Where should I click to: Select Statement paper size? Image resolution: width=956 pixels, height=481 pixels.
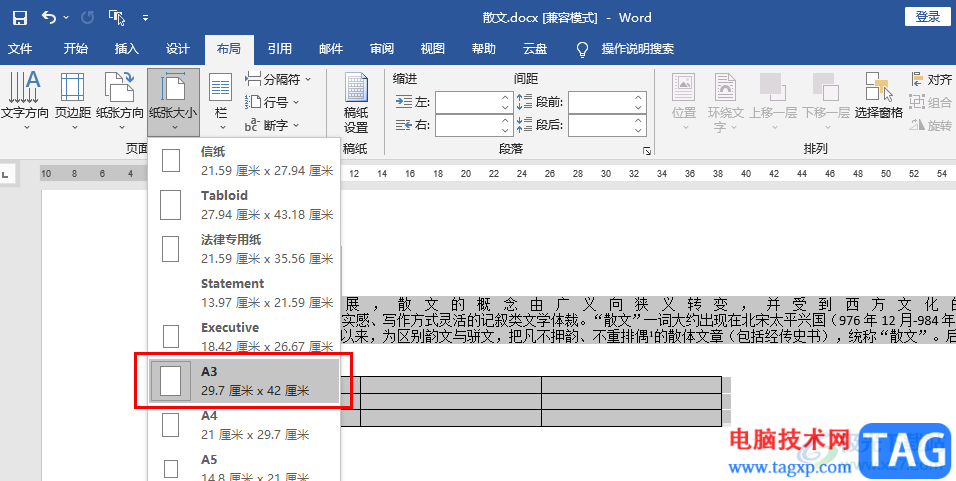click(244, 293)
